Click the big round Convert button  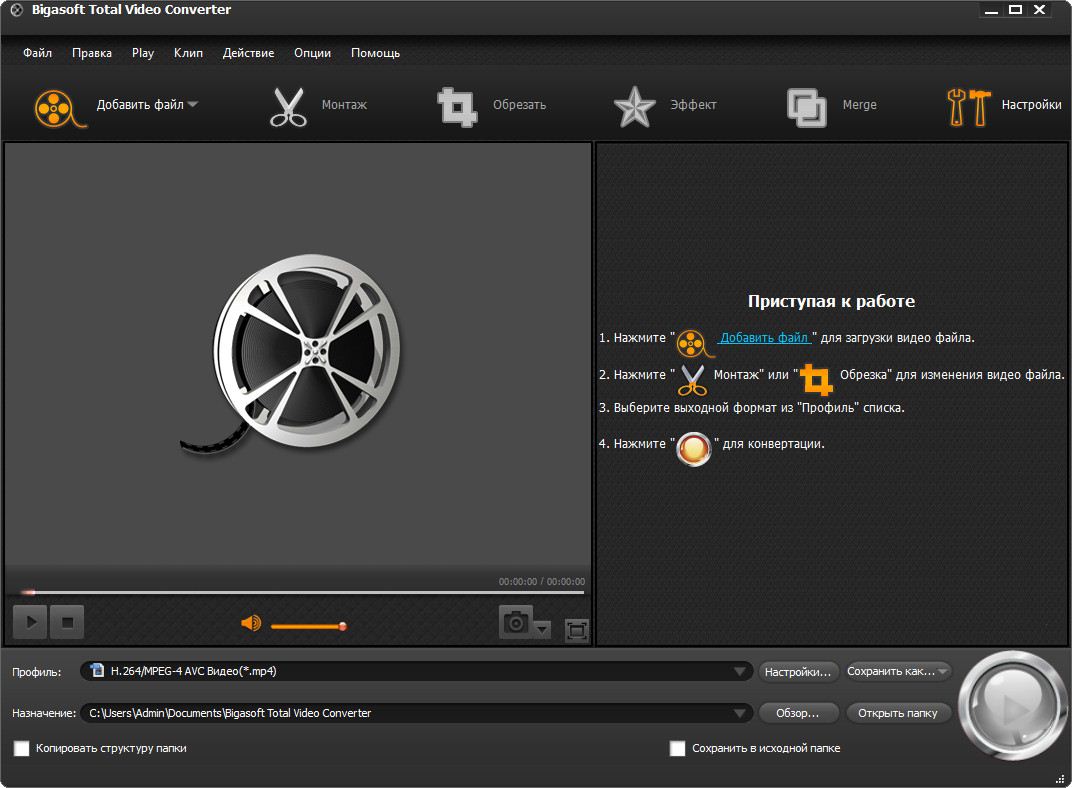(1012, 705)
